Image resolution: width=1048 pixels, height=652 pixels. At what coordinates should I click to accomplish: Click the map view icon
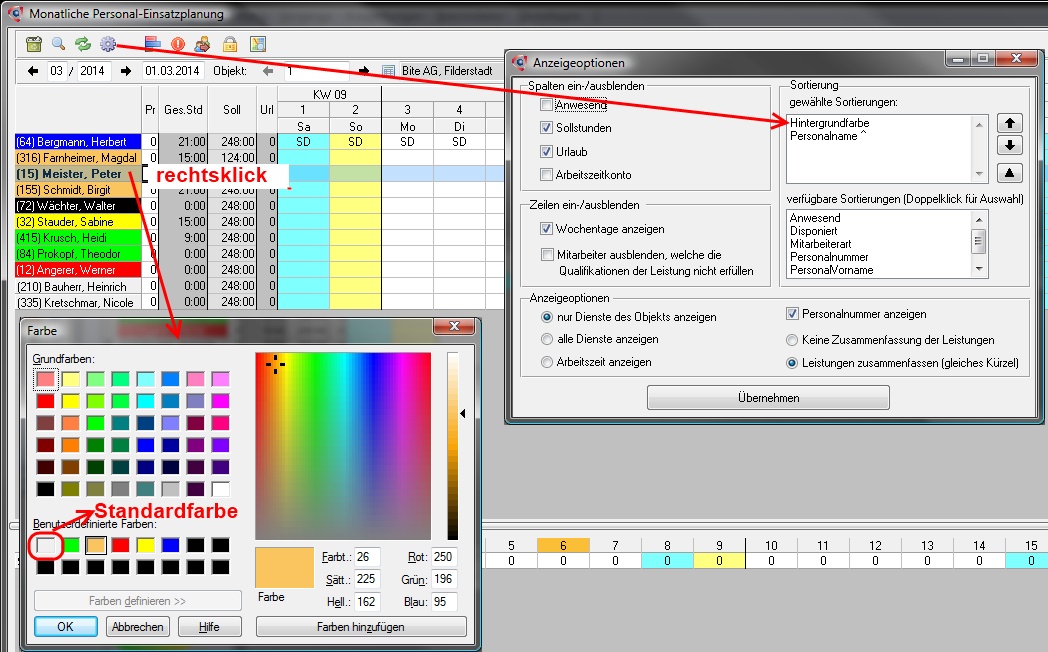[x=258, y=44]
